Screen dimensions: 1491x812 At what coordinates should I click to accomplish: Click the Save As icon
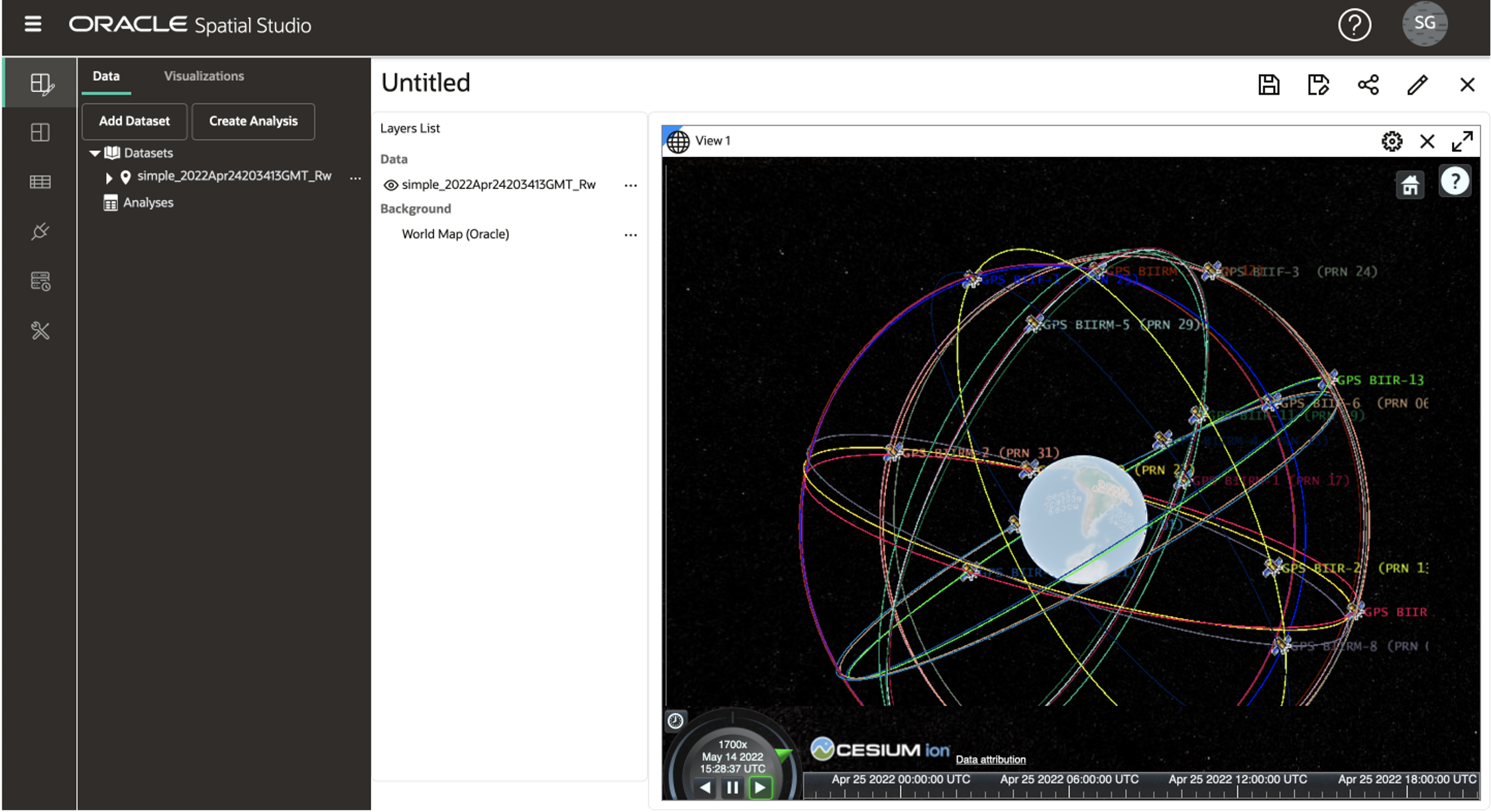pyautogui.click(x=1318, y=85)
